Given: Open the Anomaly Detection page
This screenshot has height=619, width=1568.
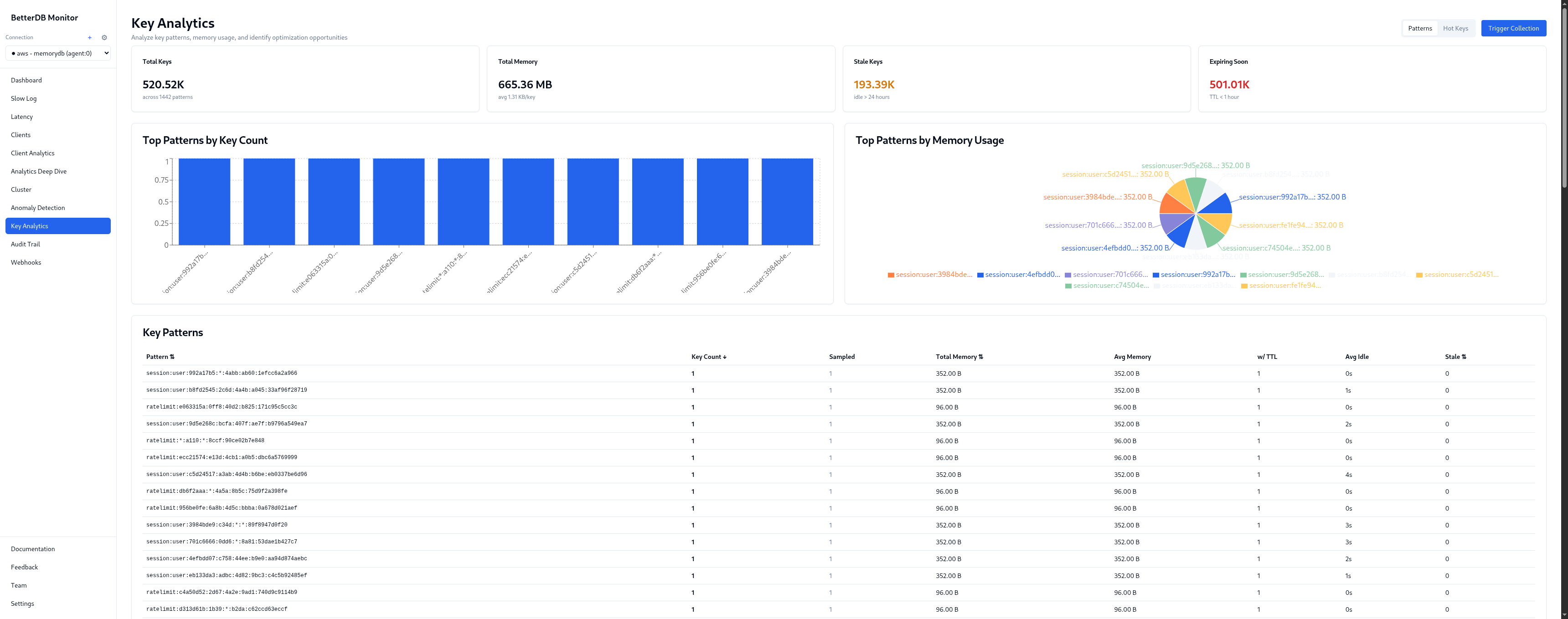Looking at the screenshot, I should tap(38, 207).
